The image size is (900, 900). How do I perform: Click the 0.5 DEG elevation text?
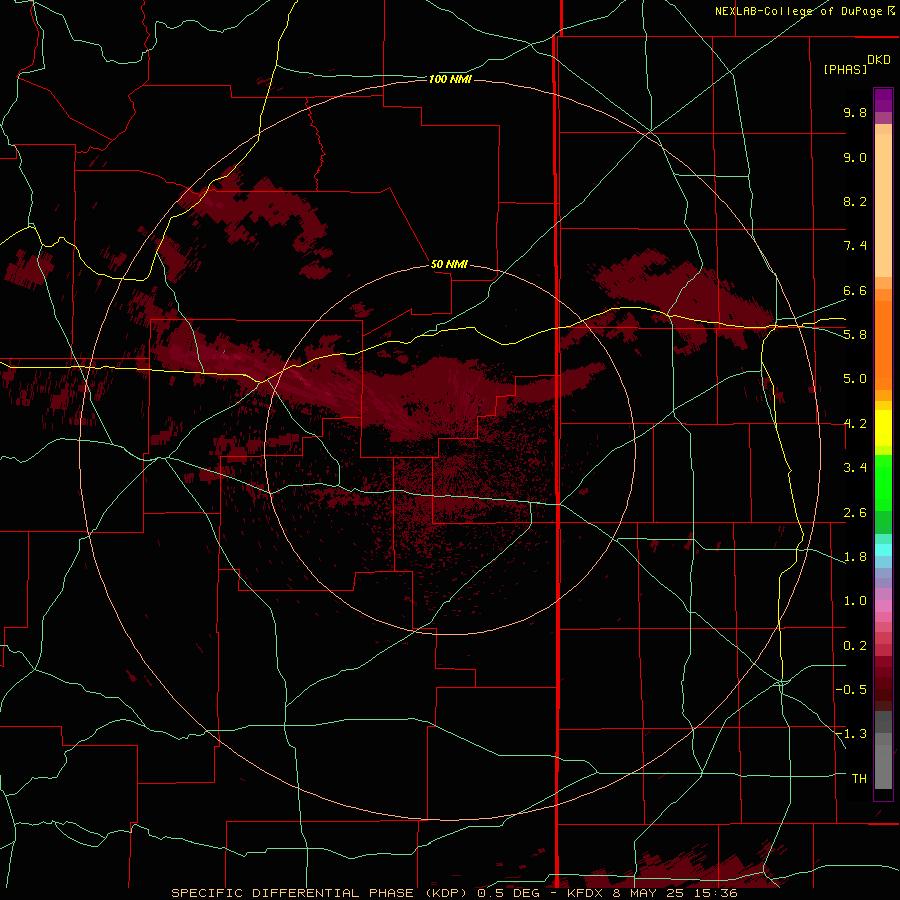pos(509,893)
